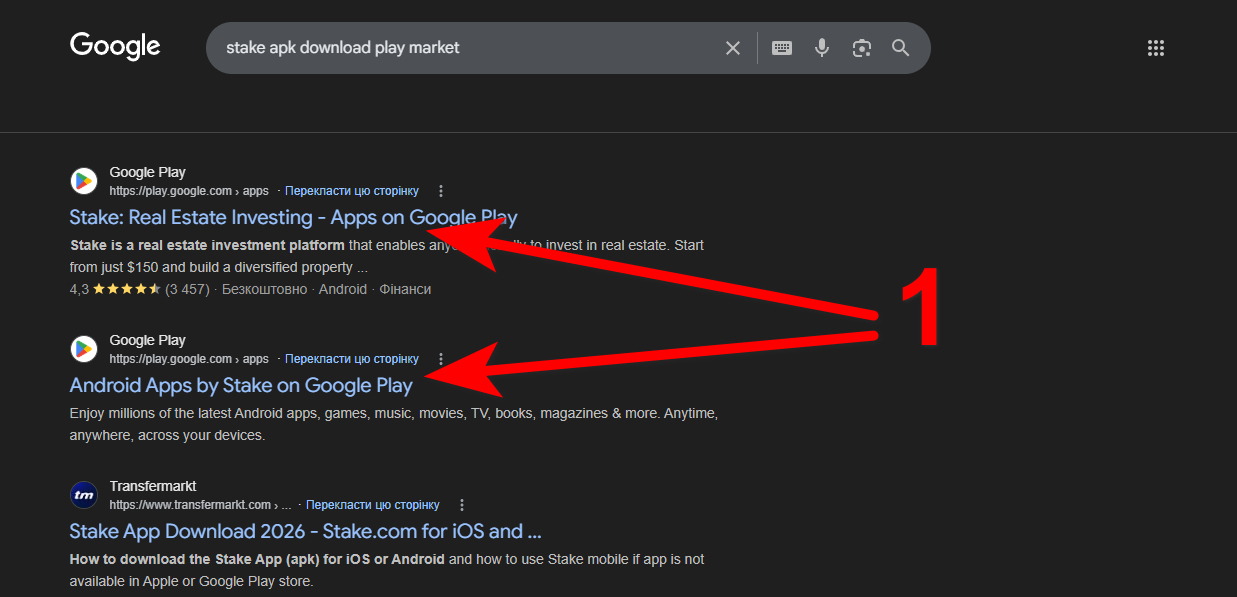Click the Transfermarkt site name
Screen dimensions: 1237x597
[x=152, y=487]
